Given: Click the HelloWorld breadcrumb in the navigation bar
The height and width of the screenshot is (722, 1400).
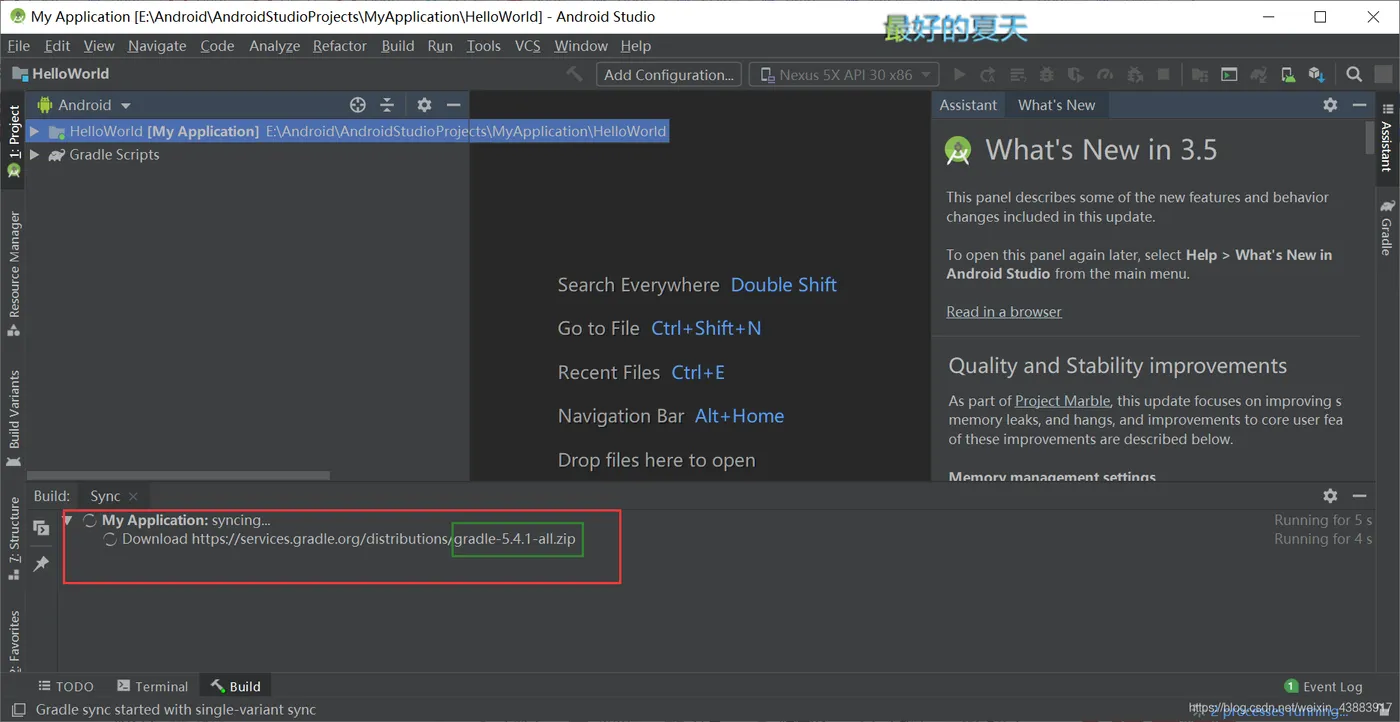Looking at the screenshot, I should pyautogui.click(x=60, y=74).
